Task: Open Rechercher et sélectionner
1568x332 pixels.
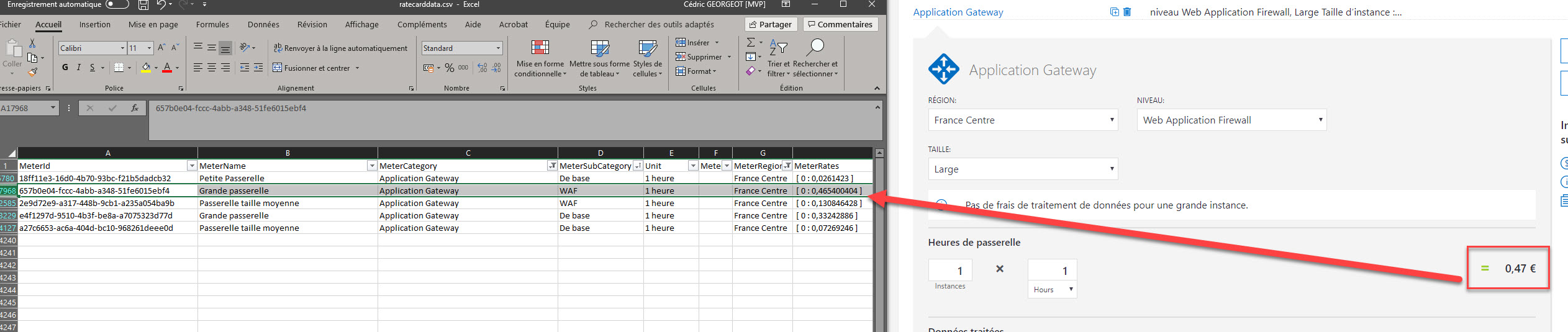Action: click(815, 59)
